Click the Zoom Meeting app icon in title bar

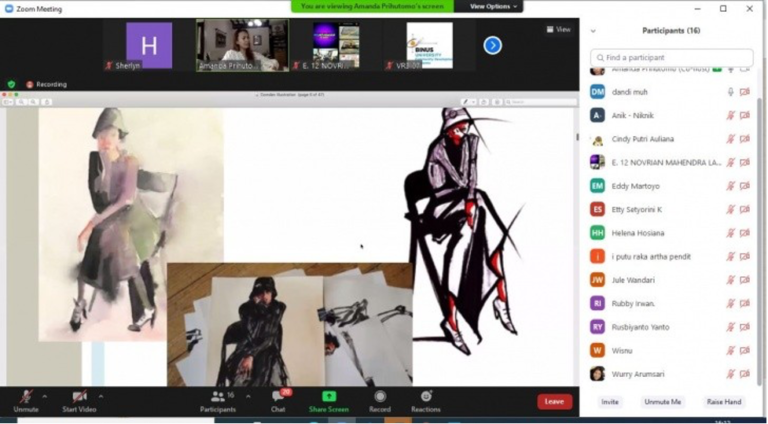[x=8, y=9]
